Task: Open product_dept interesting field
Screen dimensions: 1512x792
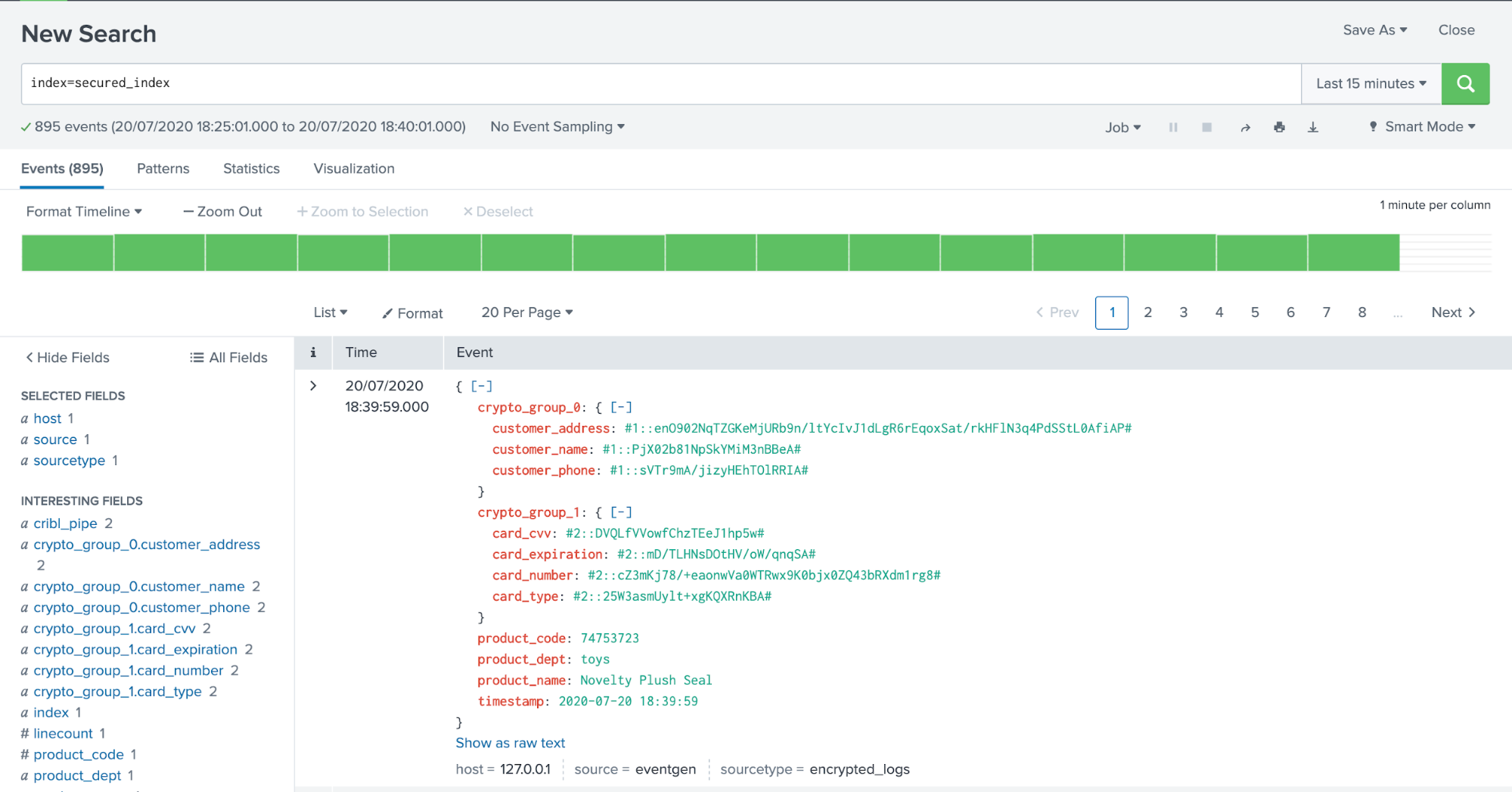Action: 77,776
